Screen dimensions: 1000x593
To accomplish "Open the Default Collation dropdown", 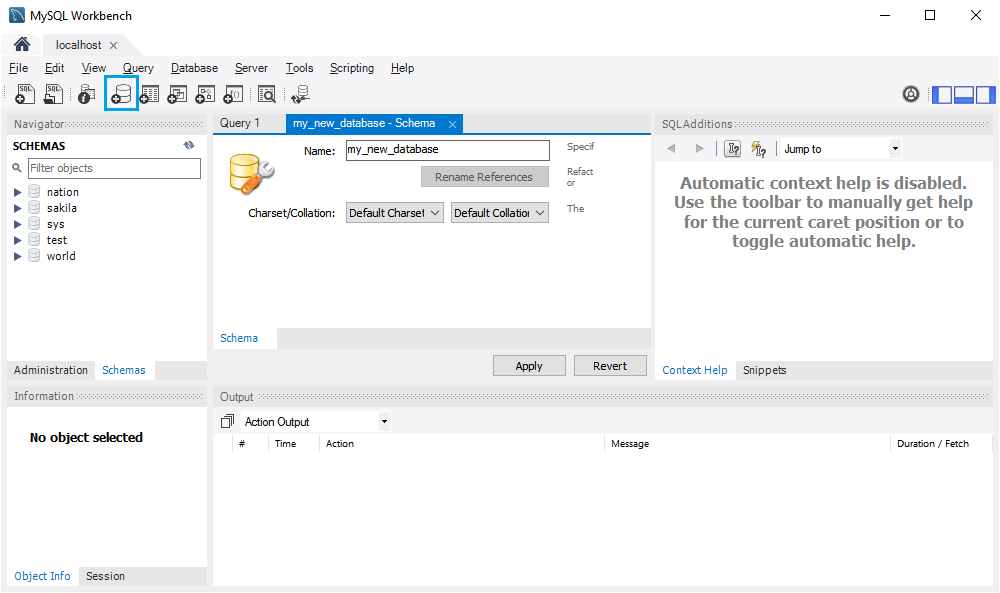I will [499, 213].
